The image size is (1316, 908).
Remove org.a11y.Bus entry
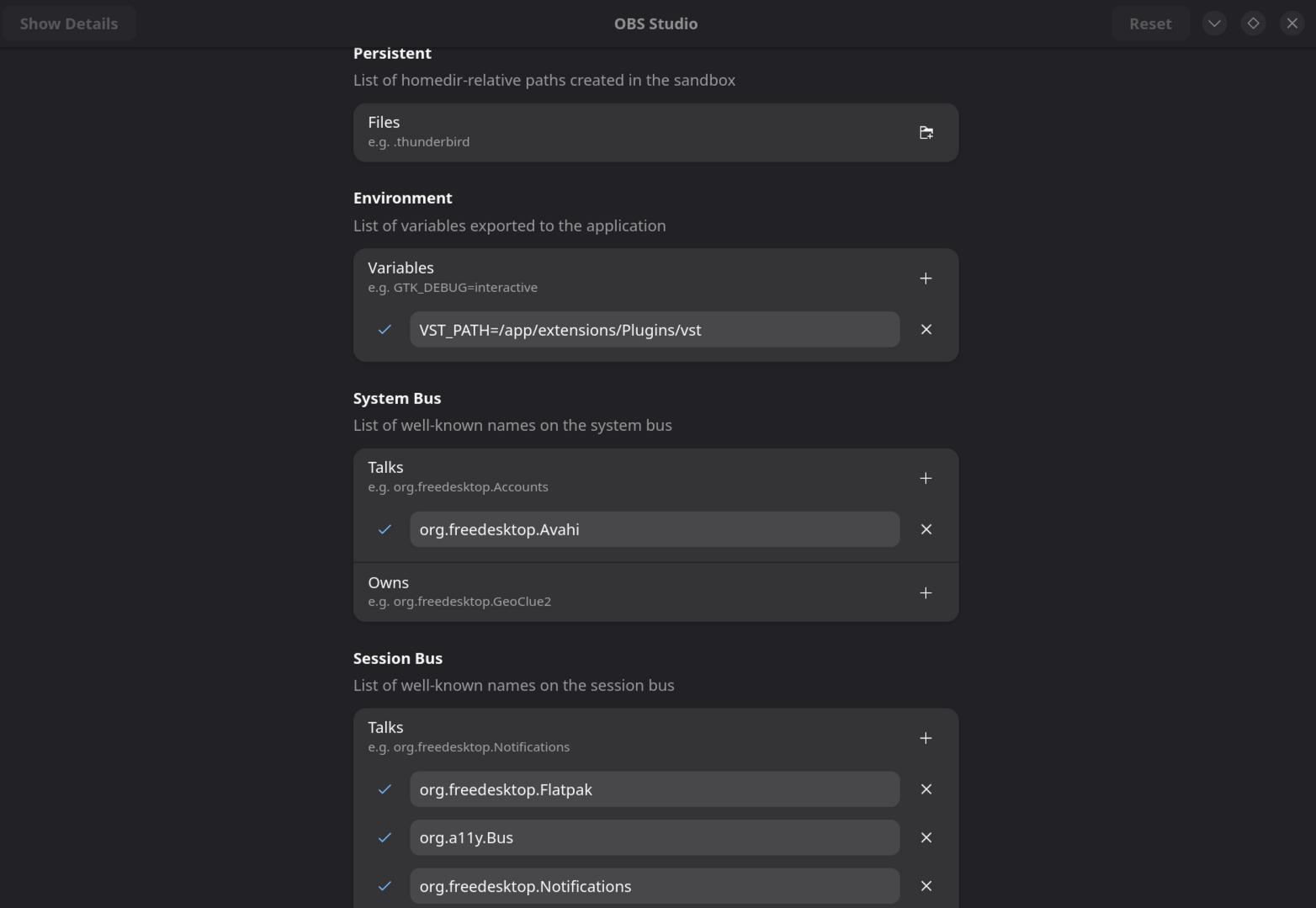click(x=926, y=837)
